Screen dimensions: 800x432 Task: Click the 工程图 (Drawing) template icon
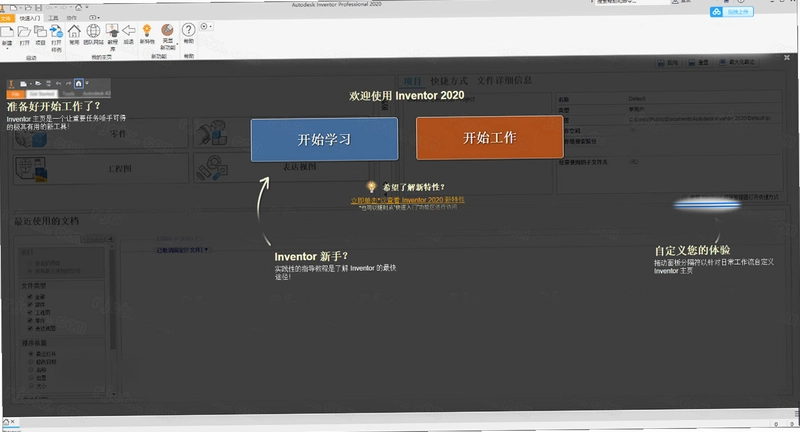[x=31, y=169]
